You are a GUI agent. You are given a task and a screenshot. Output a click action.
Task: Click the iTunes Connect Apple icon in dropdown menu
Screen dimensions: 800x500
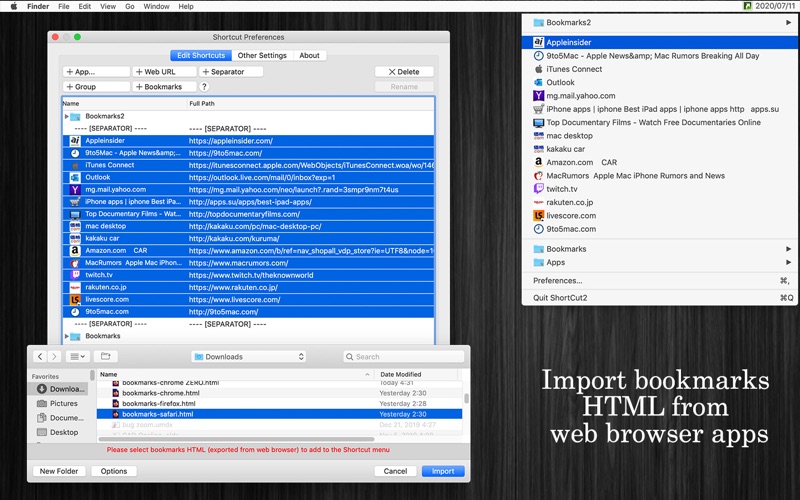538,69
